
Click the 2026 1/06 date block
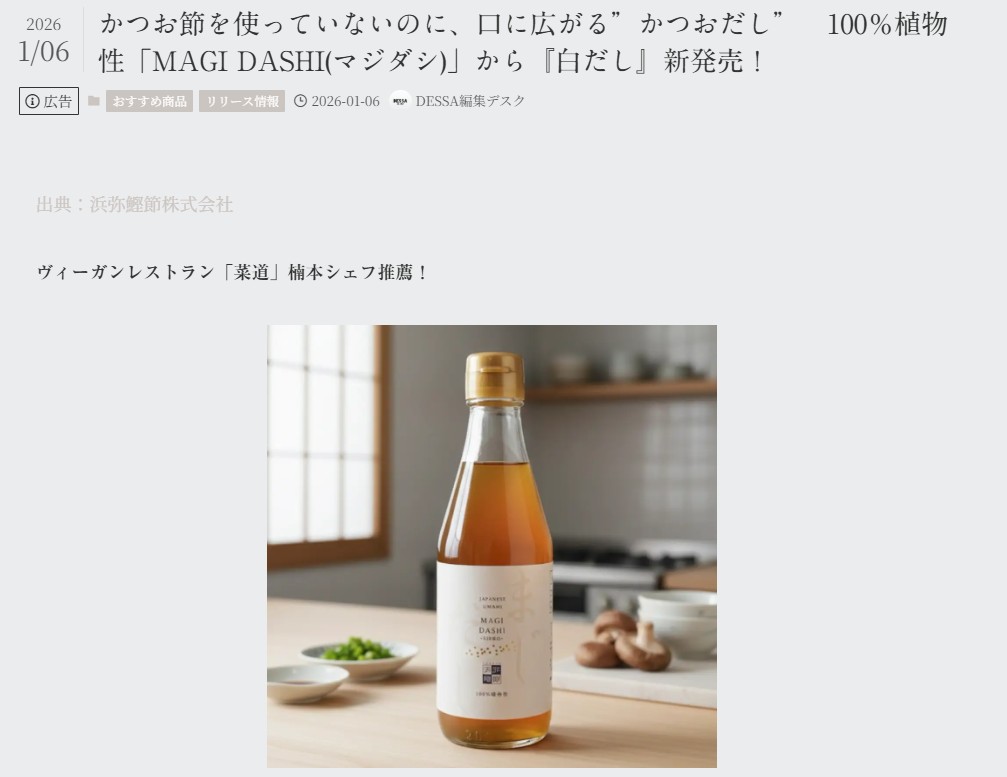pos(44,41)
